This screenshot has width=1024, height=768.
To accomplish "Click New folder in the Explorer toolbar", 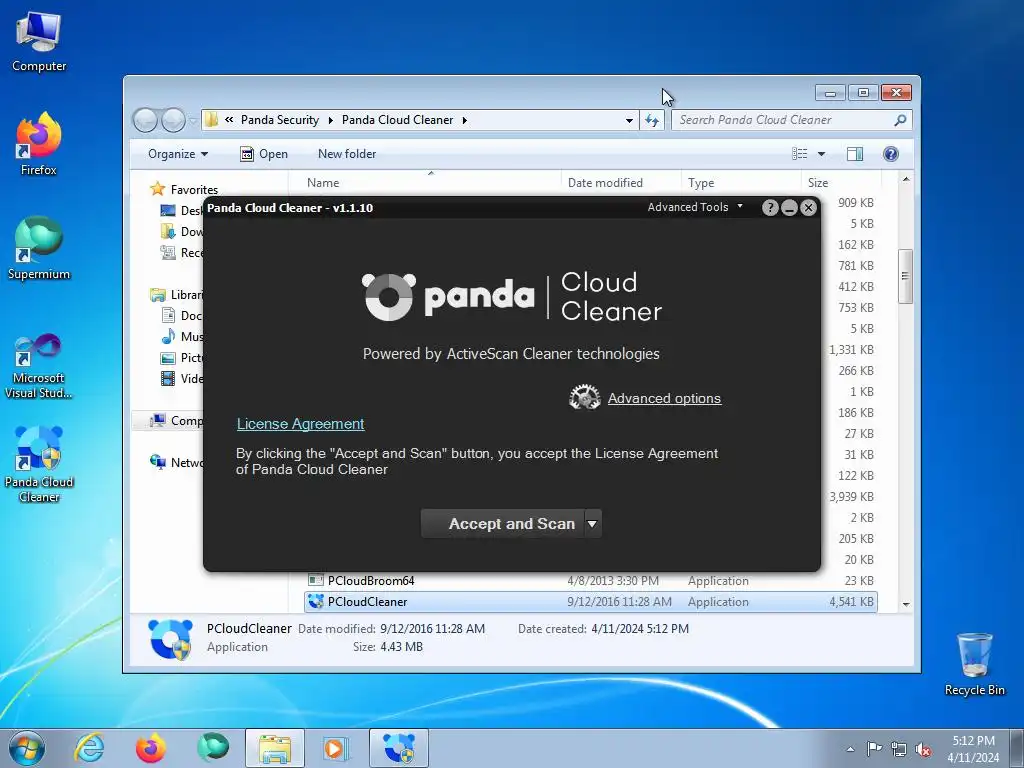I will (x=347, y=154).
